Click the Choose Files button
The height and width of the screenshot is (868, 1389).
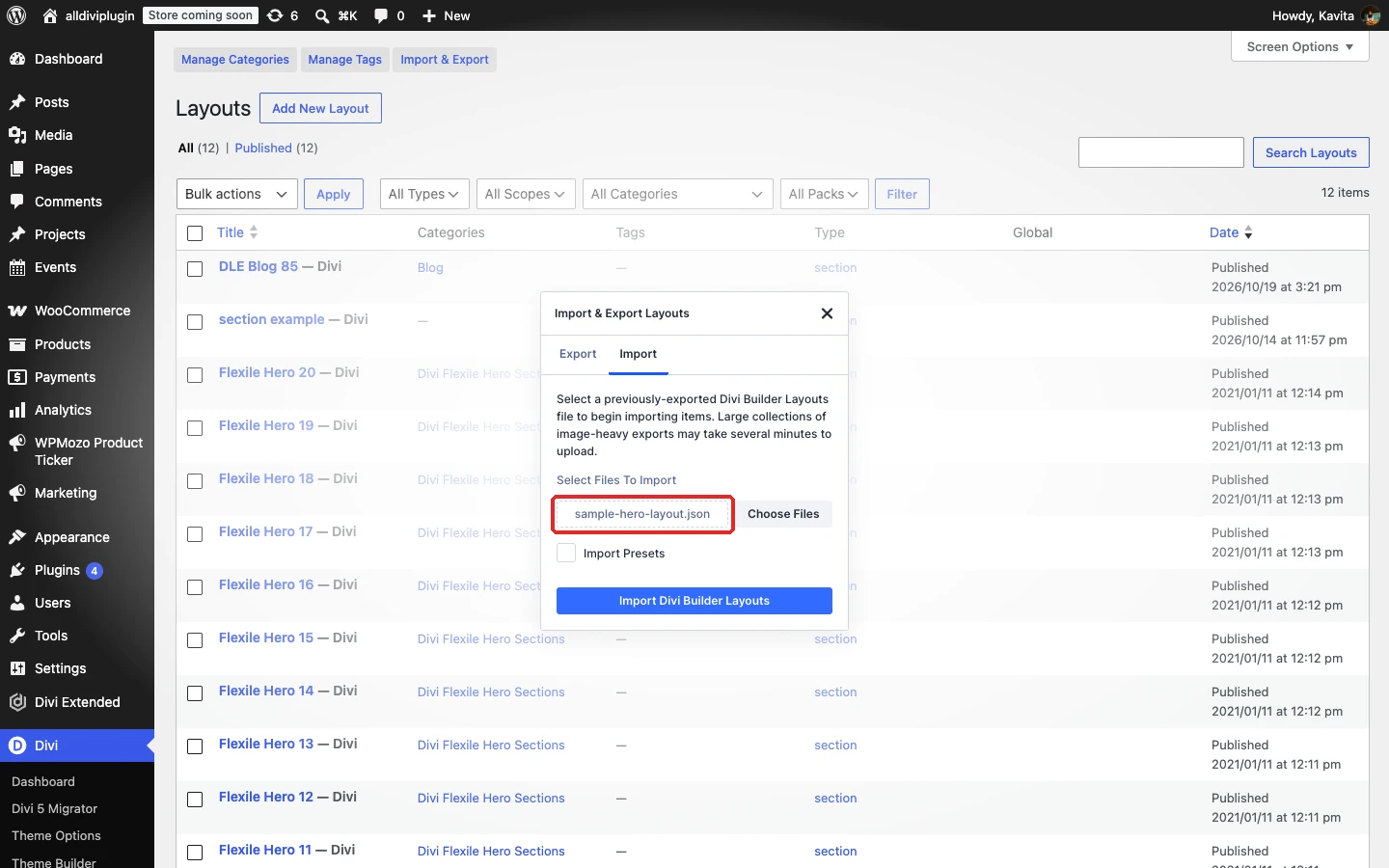click(783, 514)
